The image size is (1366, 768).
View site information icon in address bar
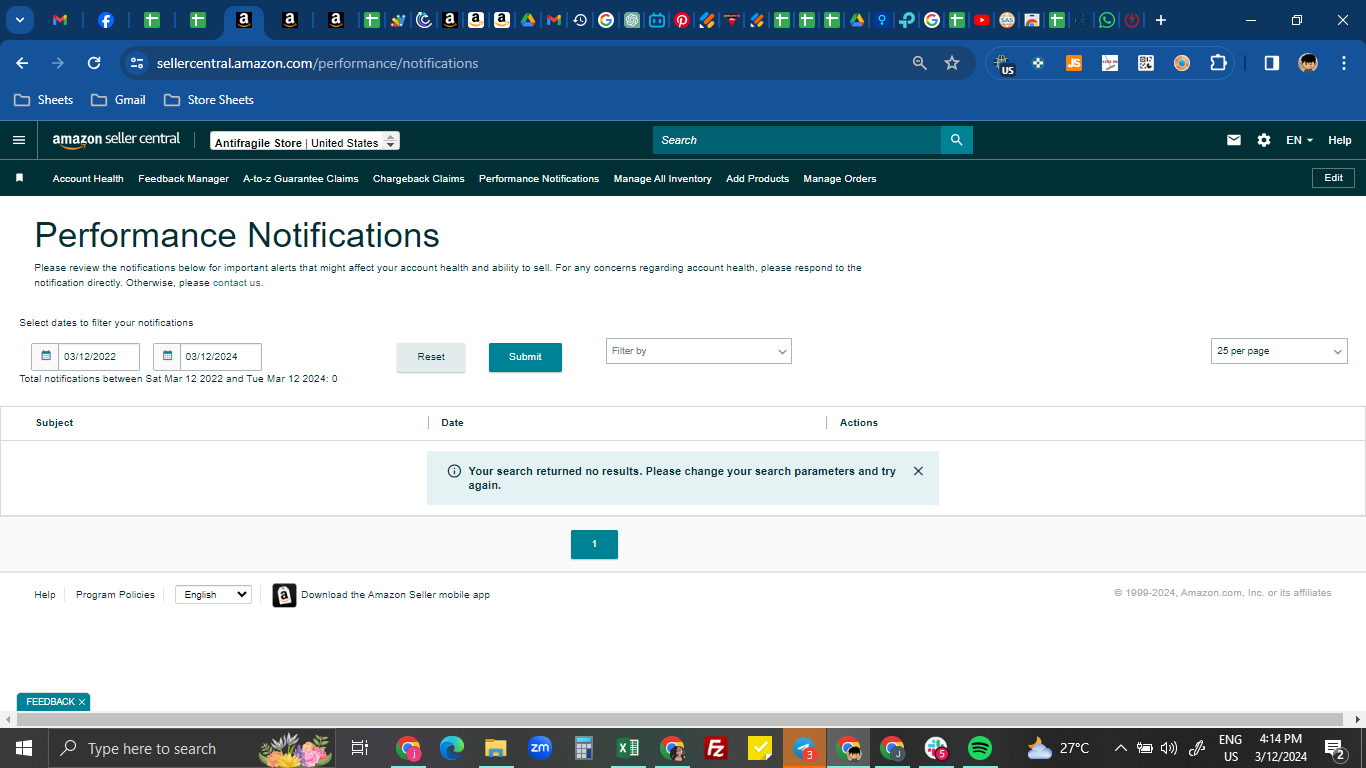137,63
